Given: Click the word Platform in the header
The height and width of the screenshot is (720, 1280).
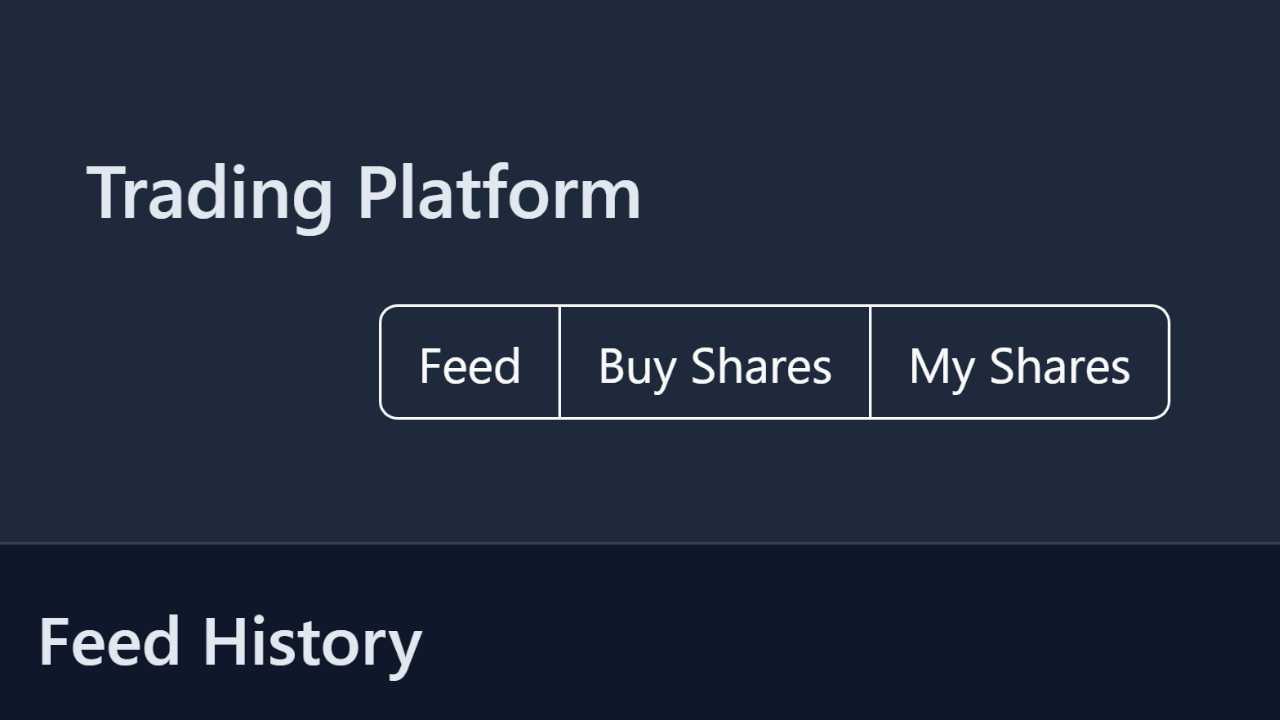Looking at the screenshot, I should pyautogui.click(x=499, y=192).
